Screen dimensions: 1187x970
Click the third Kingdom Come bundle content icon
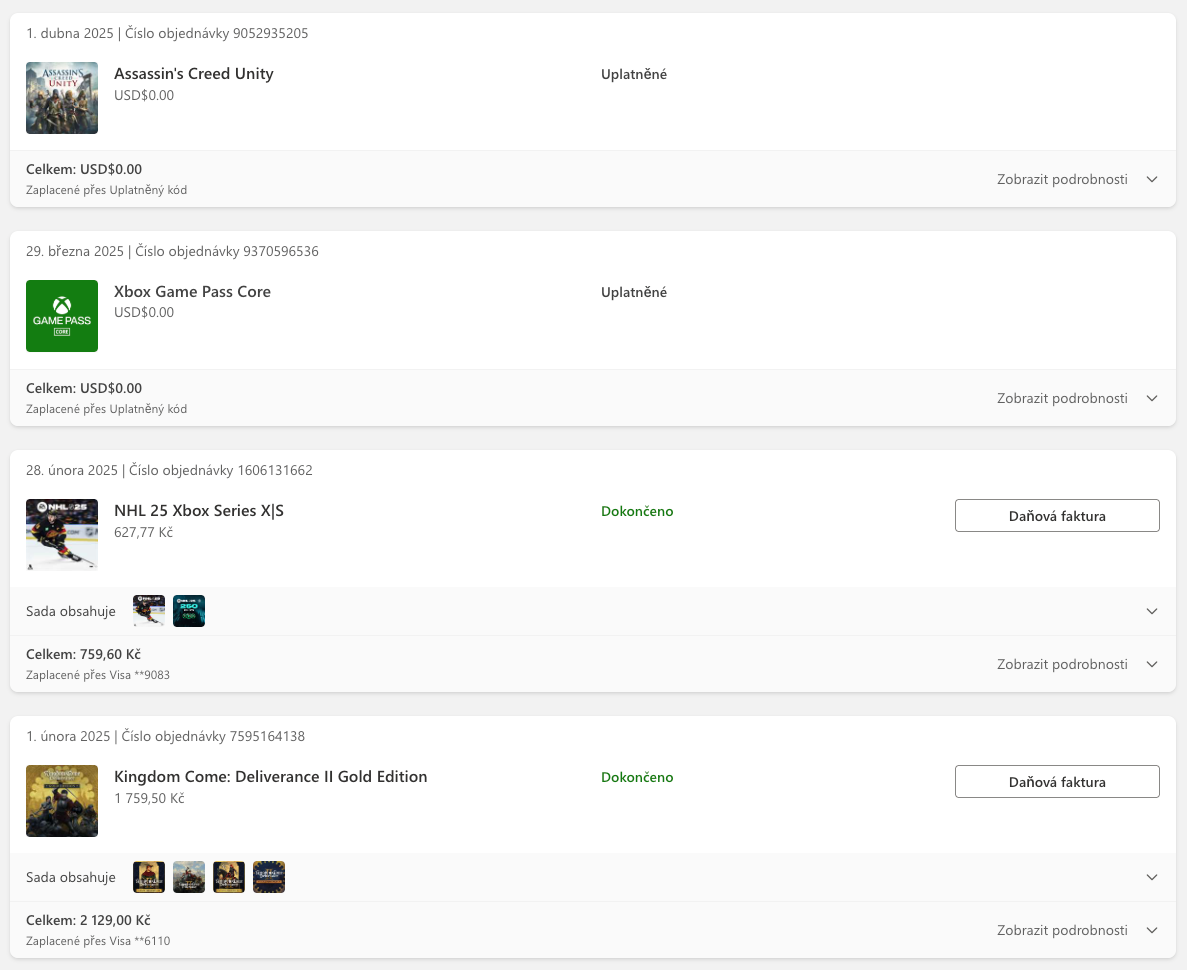(x=229, y=877)
